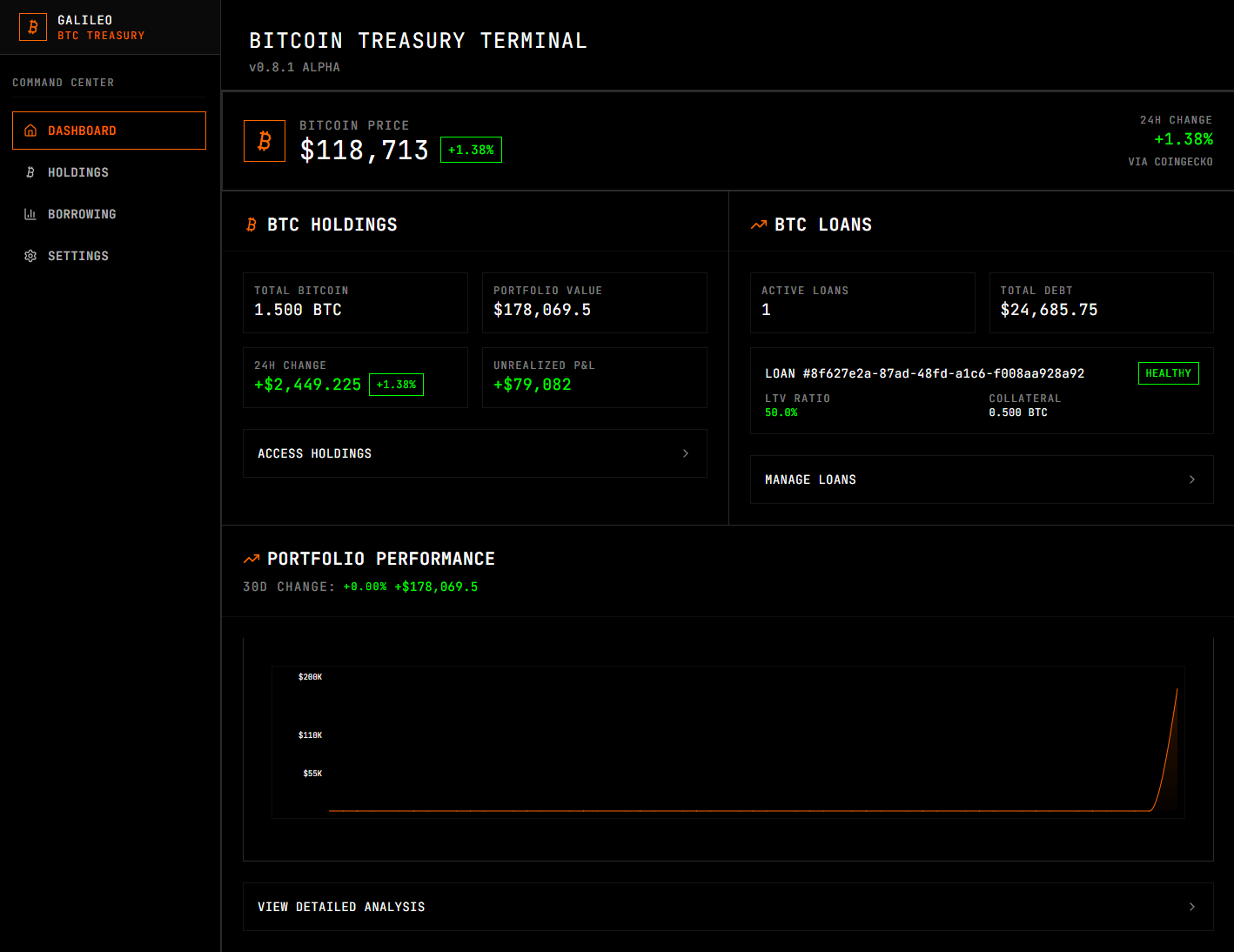Click the Holdings bitcoin icon in sidebar
The image size is (1234, 952).
30,172
